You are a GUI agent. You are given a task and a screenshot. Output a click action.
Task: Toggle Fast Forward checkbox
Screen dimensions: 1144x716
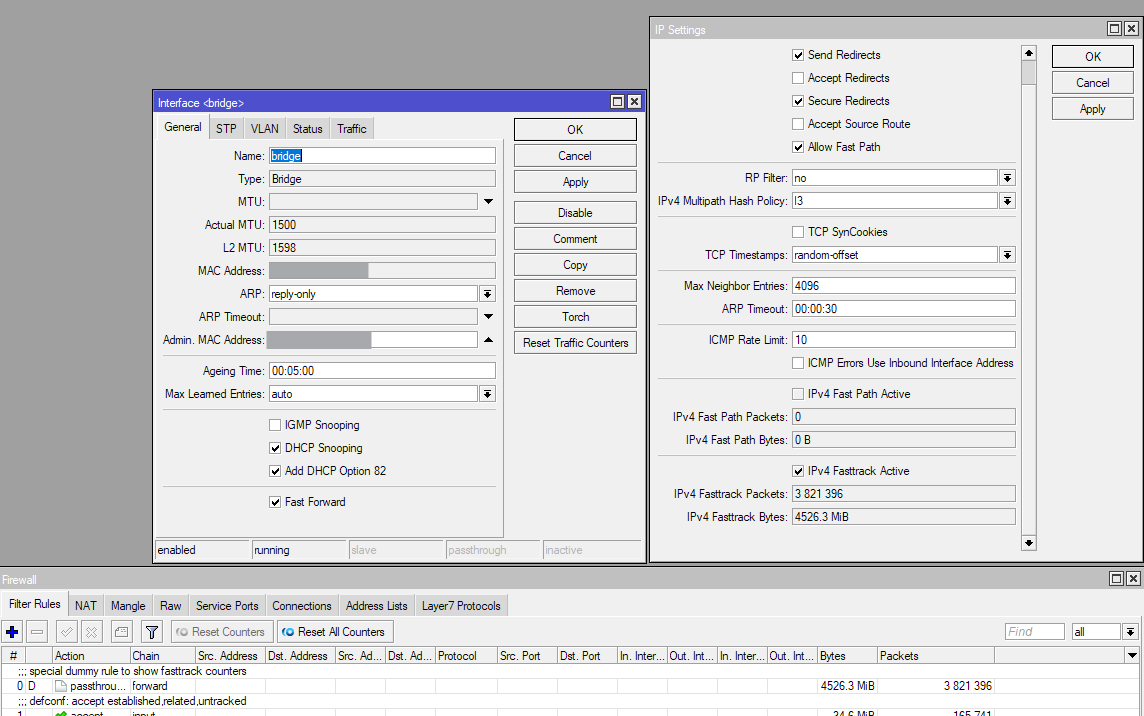tap(275, 502)
